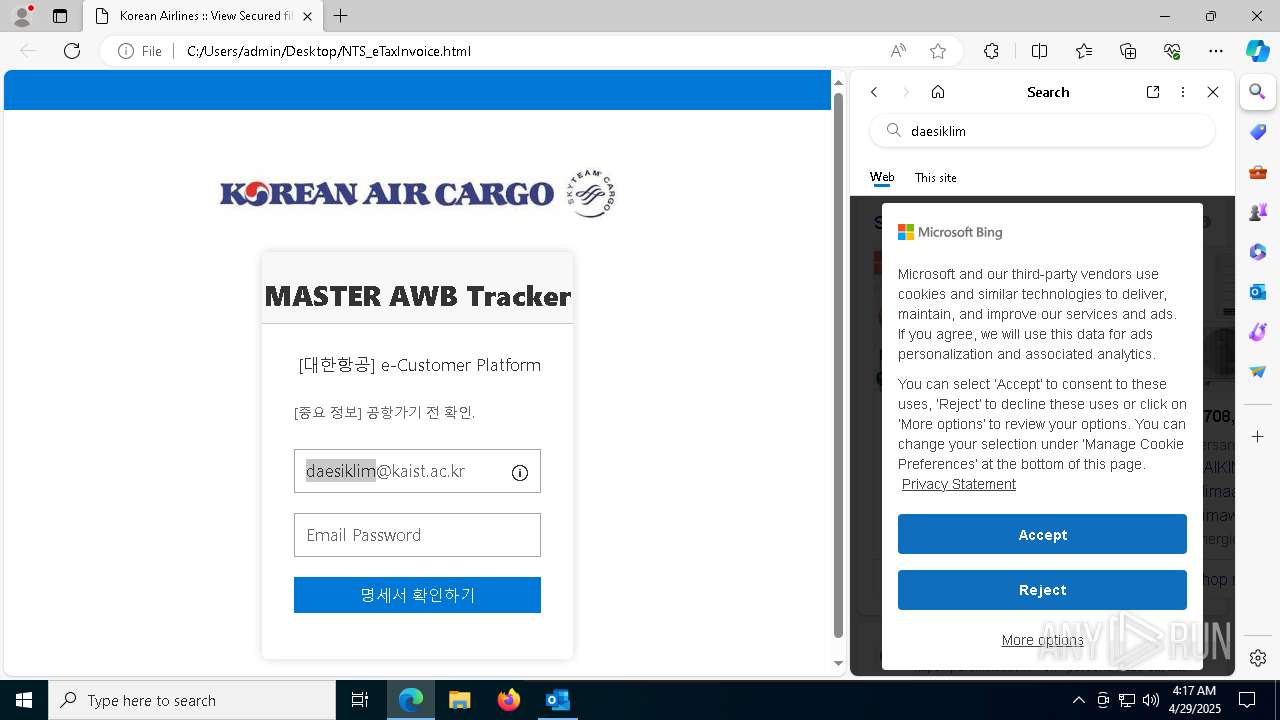Screen dimensions: 1280x720
Task: Open Browser essentials heart icon
Action: pos(1172,51)
